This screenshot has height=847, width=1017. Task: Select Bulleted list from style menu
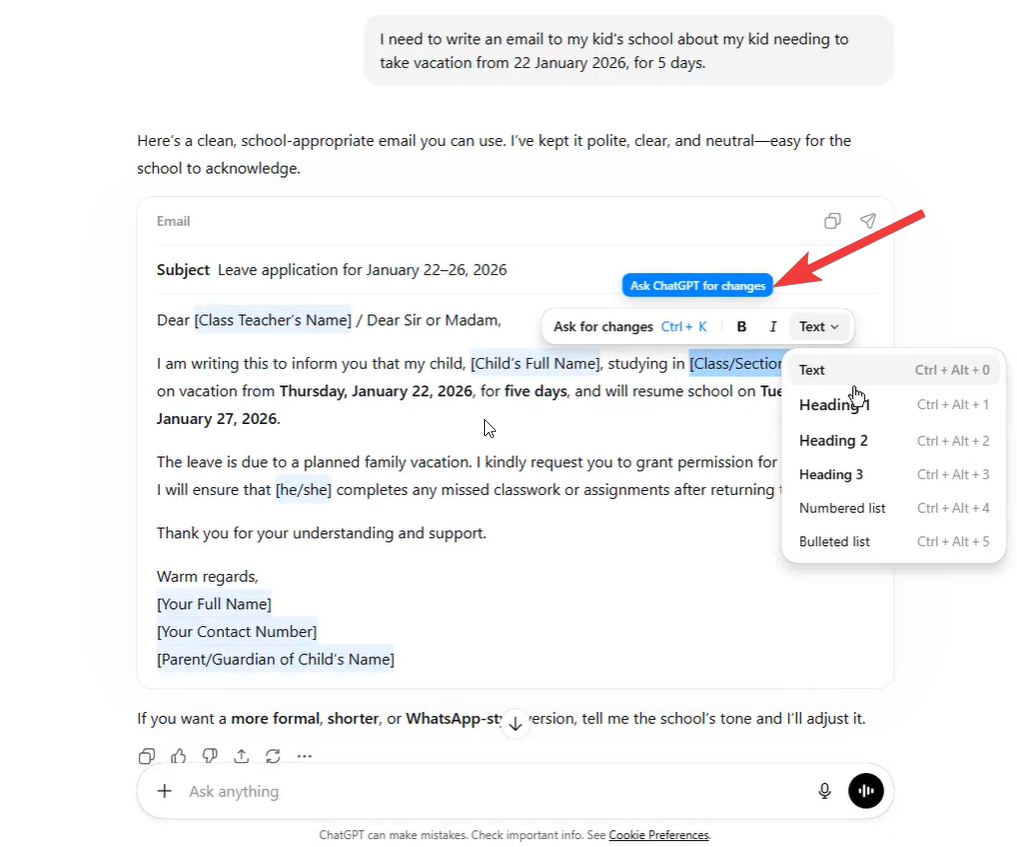pos(894,542)
